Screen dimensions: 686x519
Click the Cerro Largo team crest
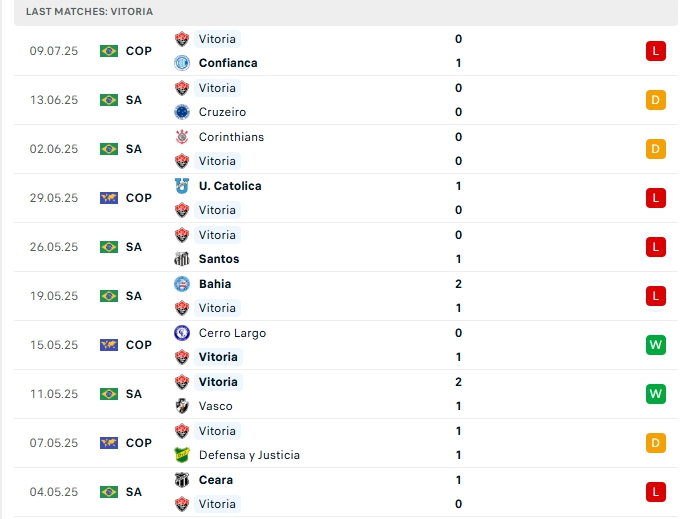pyautogui.click(x=182, y=333)
